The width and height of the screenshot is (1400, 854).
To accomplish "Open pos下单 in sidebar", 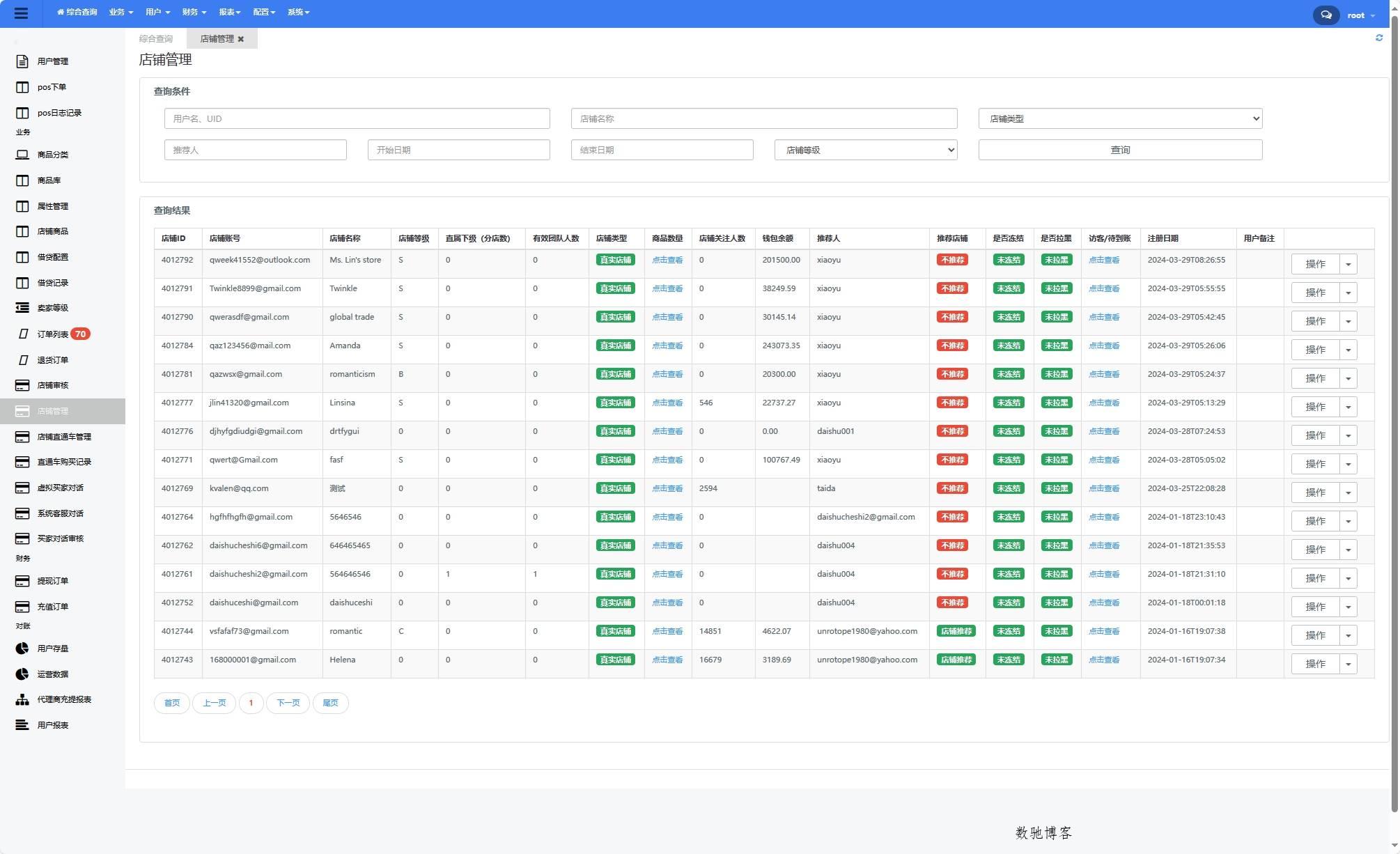I will pos(52,87).
